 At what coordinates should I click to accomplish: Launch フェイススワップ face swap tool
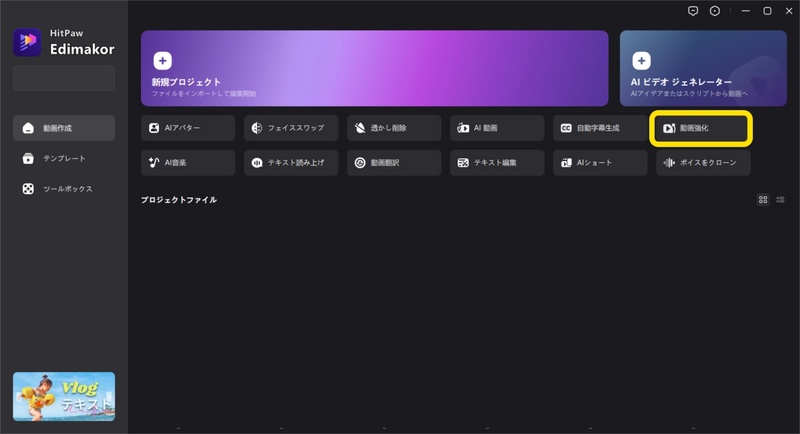point(291,128)
